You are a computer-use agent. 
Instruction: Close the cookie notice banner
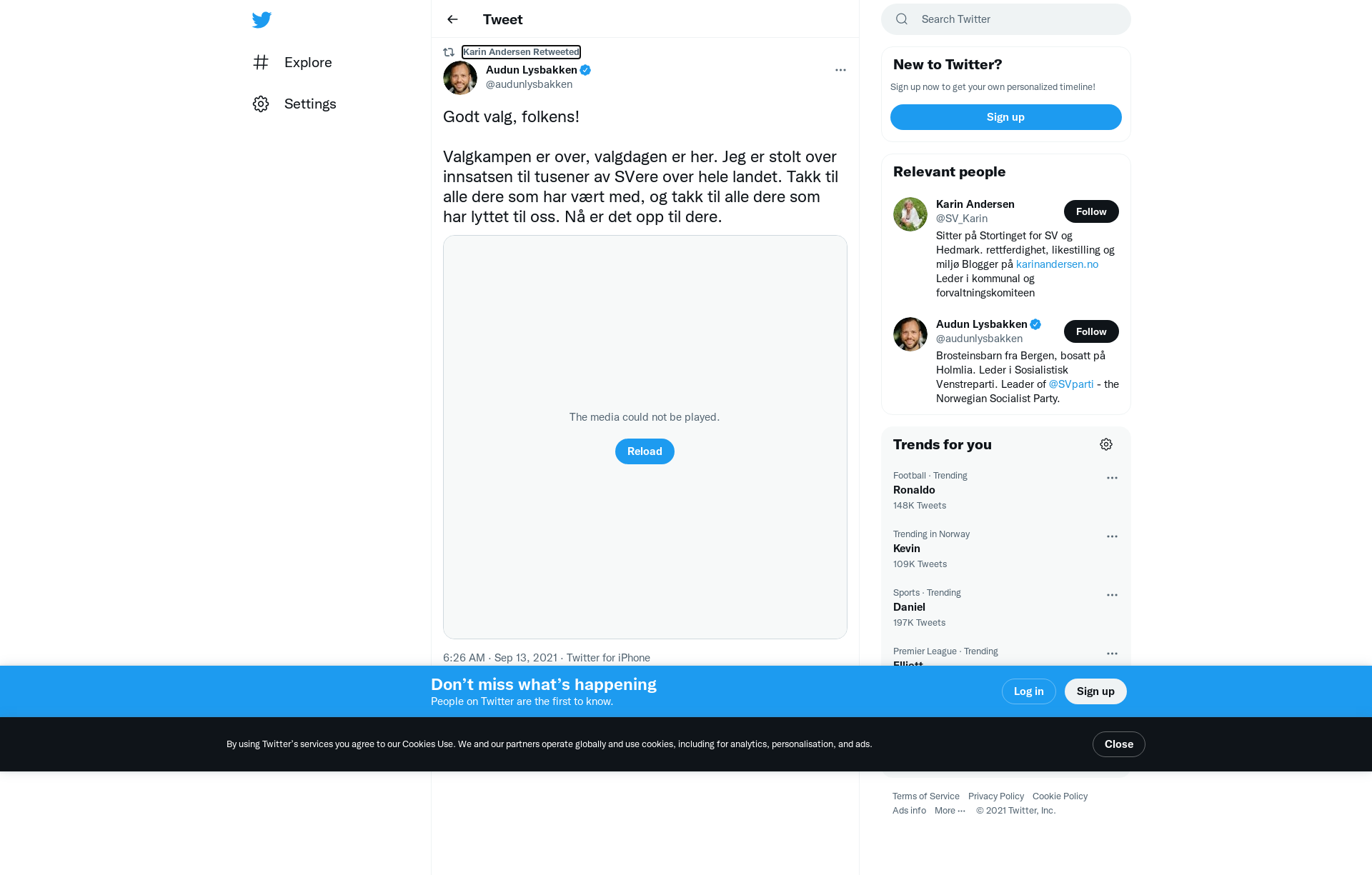click(1119, 744)
